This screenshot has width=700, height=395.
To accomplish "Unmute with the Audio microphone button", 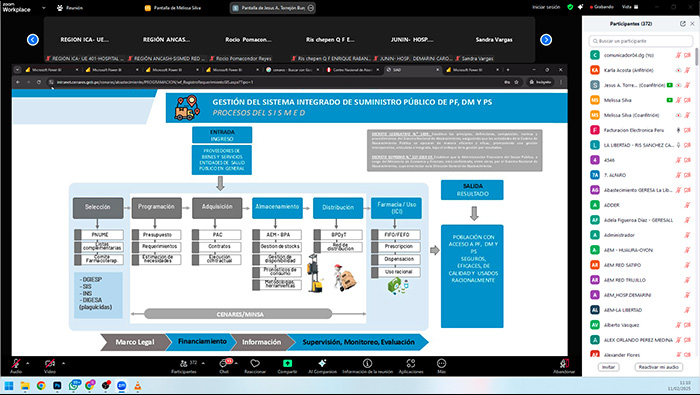I will click(16, 364).
